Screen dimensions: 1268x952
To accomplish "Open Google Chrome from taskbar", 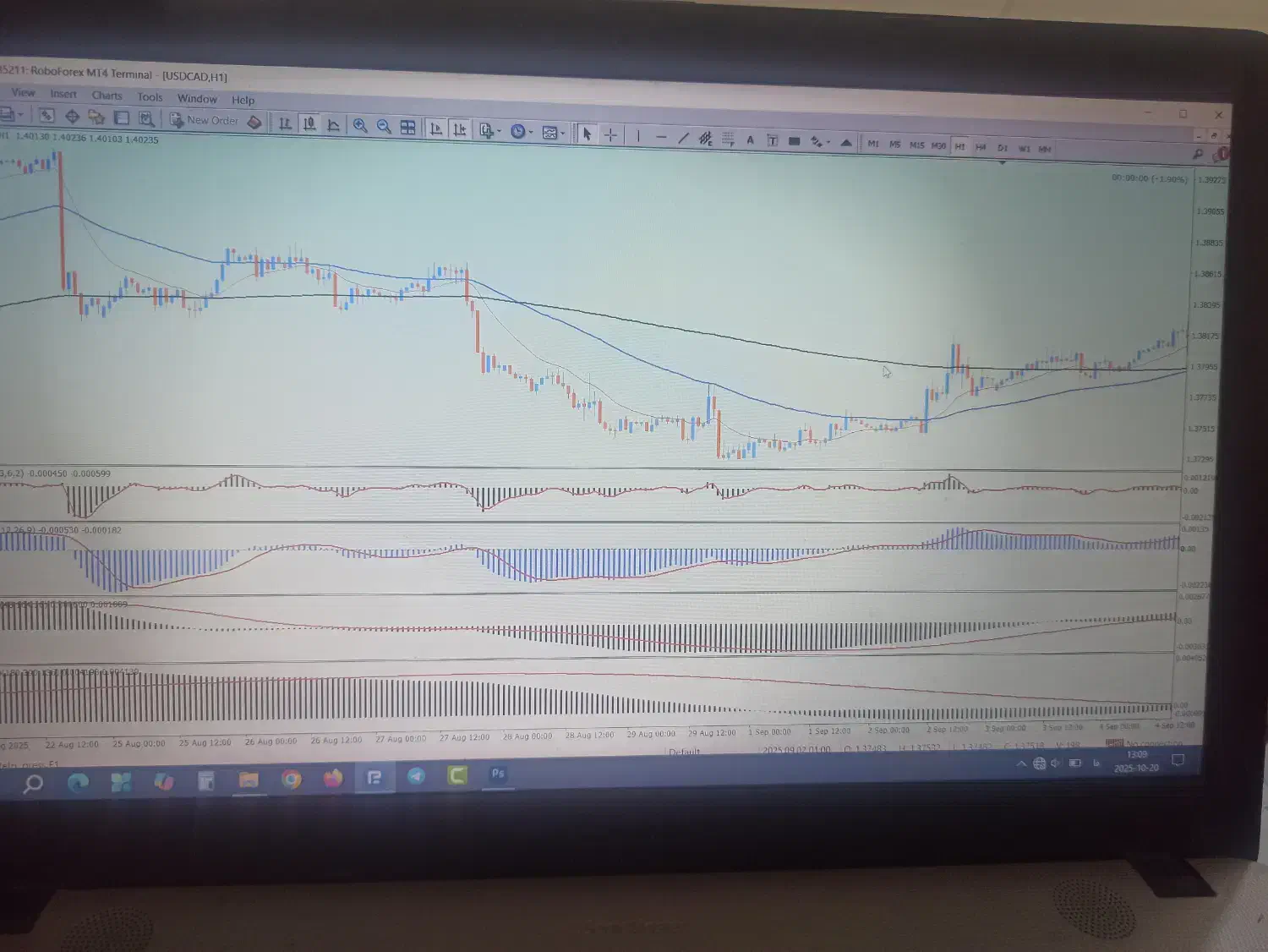I will pos(291,779).
